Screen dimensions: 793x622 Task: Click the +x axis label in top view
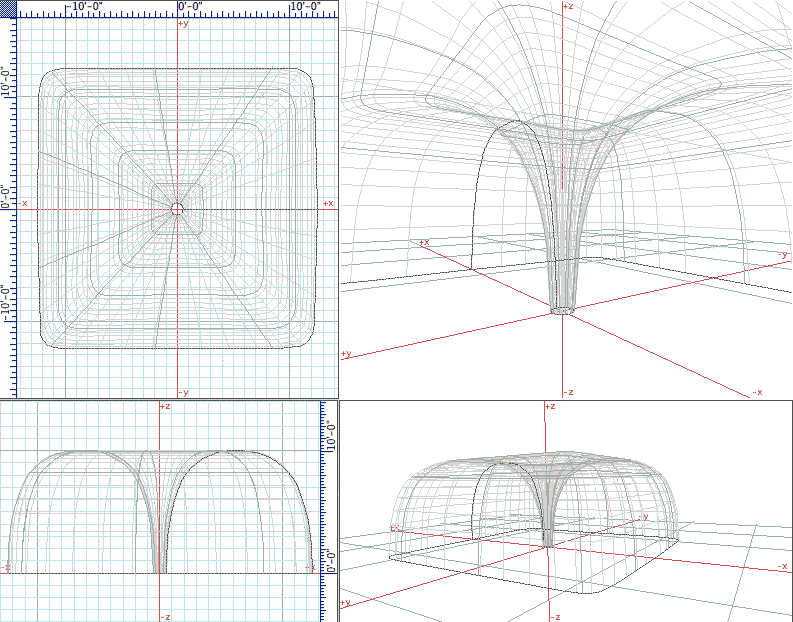[x=327, y=203]
